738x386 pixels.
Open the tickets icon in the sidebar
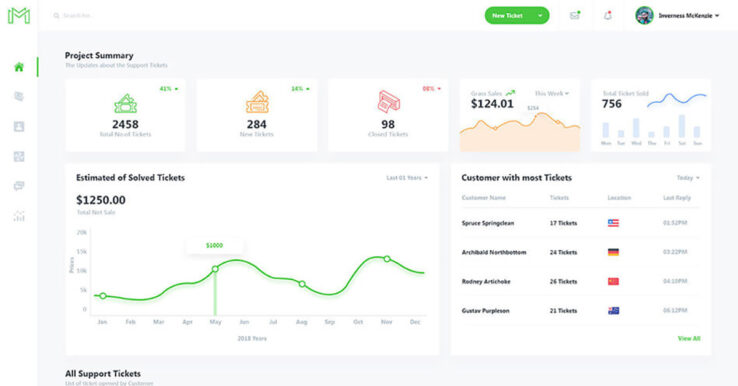pos(19,96)
